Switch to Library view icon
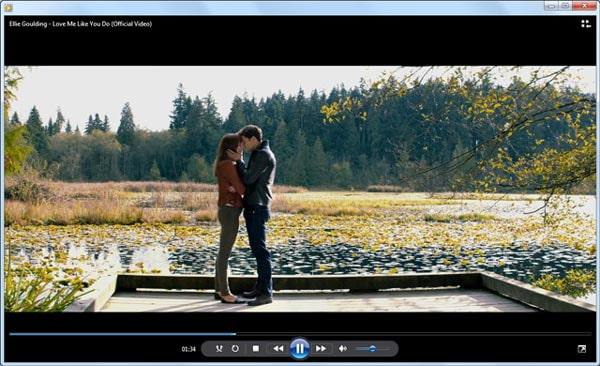 click(585, 24)
